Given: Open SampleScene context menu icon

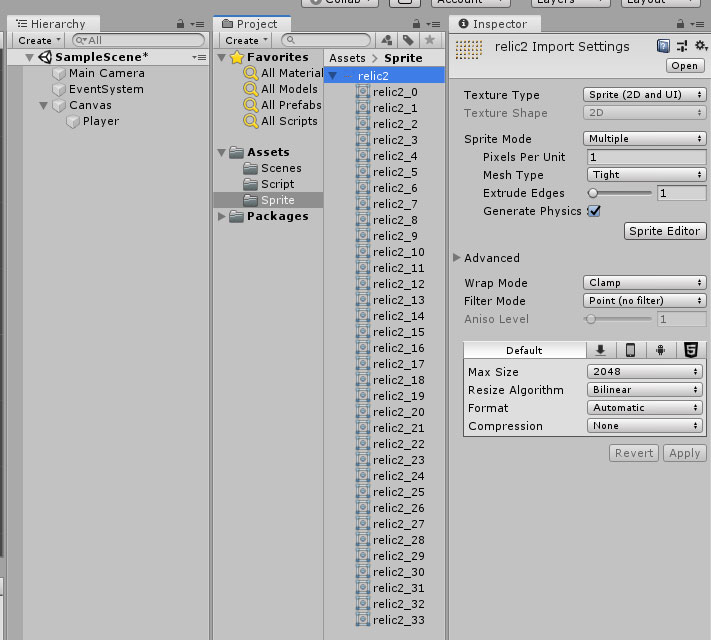Looking at the screenshot, I should [x=199, y=57].
